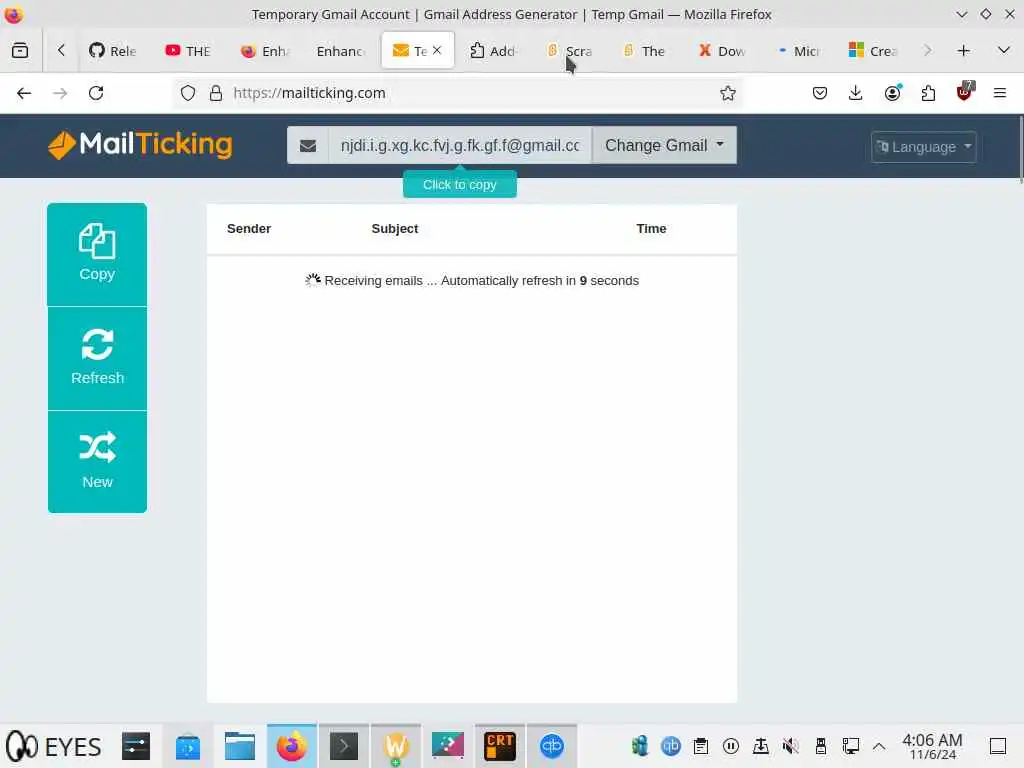This screenshot has width=1024, height=768.
Task: Open the Firefox account icon
Action: (x=892, y=93)
